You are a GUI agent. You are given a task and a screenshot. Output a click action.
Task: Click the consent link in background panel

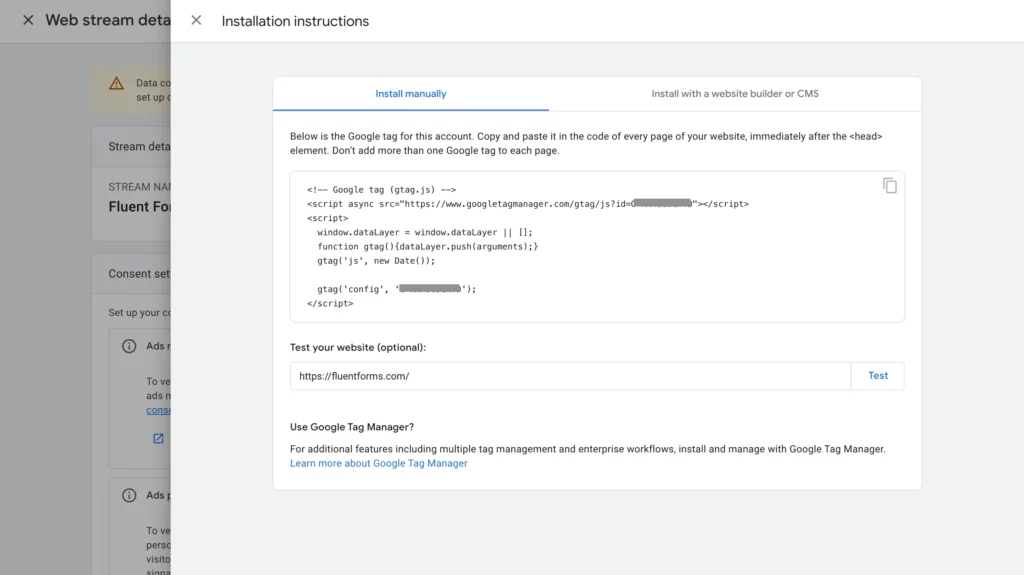pos(158,410)
